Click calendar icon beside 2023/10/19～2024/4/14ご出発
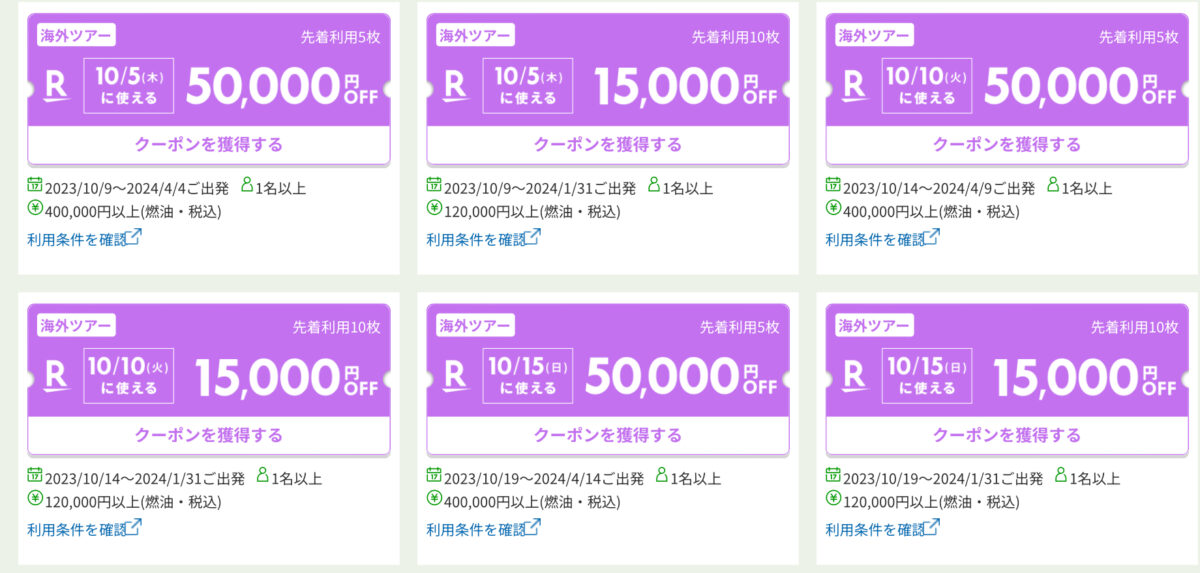Viewport: 1200px width, 573px height. pos(434,476)
